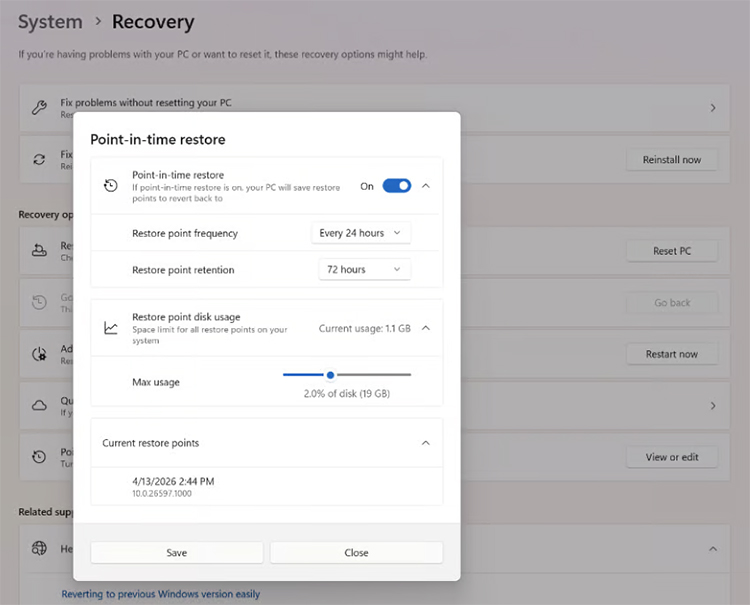The height and width of the screenshot is (605, 750).
Task: Click the reinstall sync arrows icon
Action: pyautogui.click(x=39, y=160)
